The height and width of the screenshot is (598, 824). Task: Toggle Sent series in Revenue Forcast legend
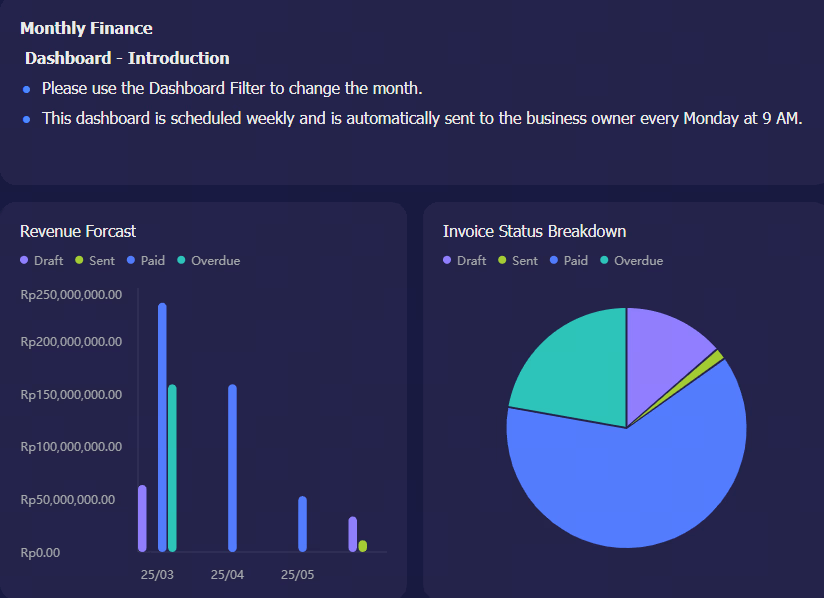point(95,261)
